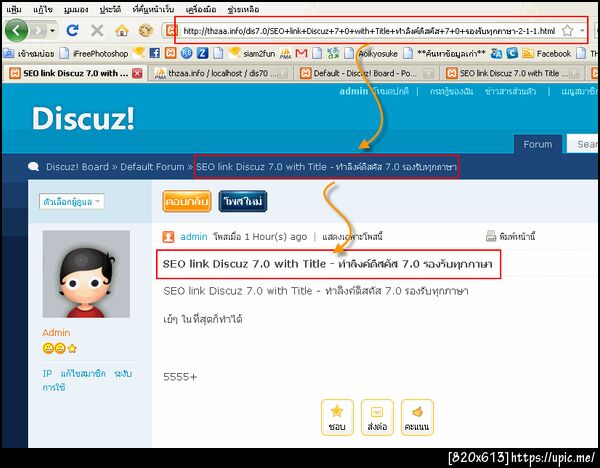Image resolution: width=600 pixels, height=468 pixels.
Task: Click the orange user icon beside admin
Action: (x=168, y=236)
